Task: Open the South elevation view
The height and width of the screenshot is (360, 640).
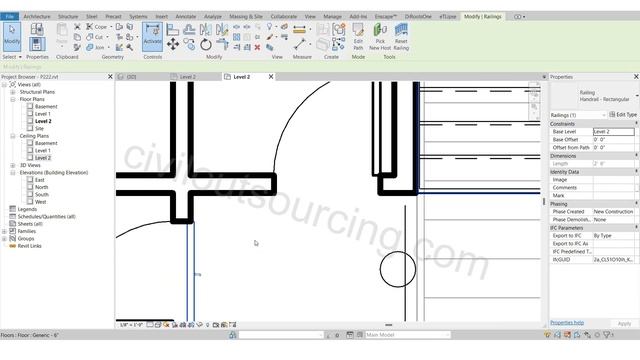Action: point(42,195)
